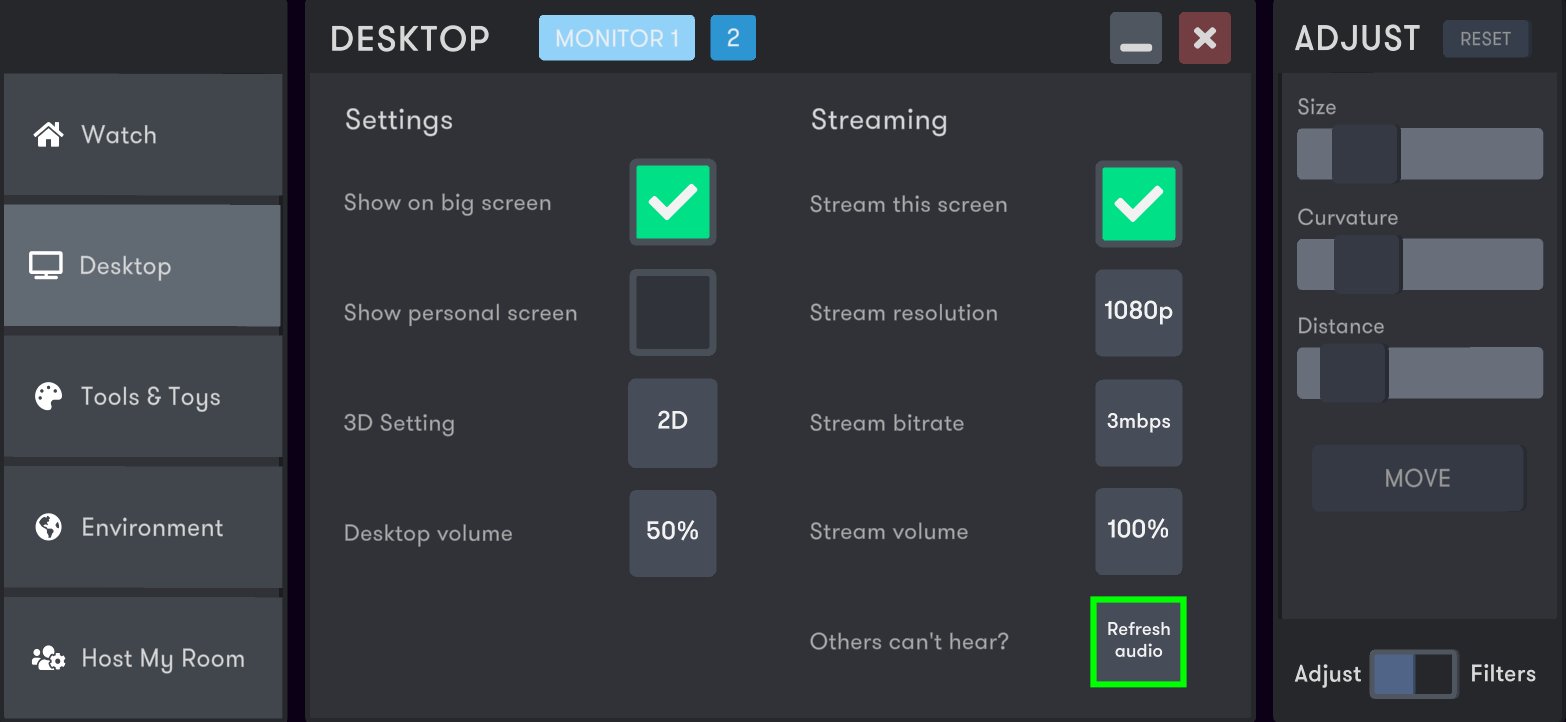Click the Host My Room icon
This screenshot has height=722, width=1566.
point(49,659)
